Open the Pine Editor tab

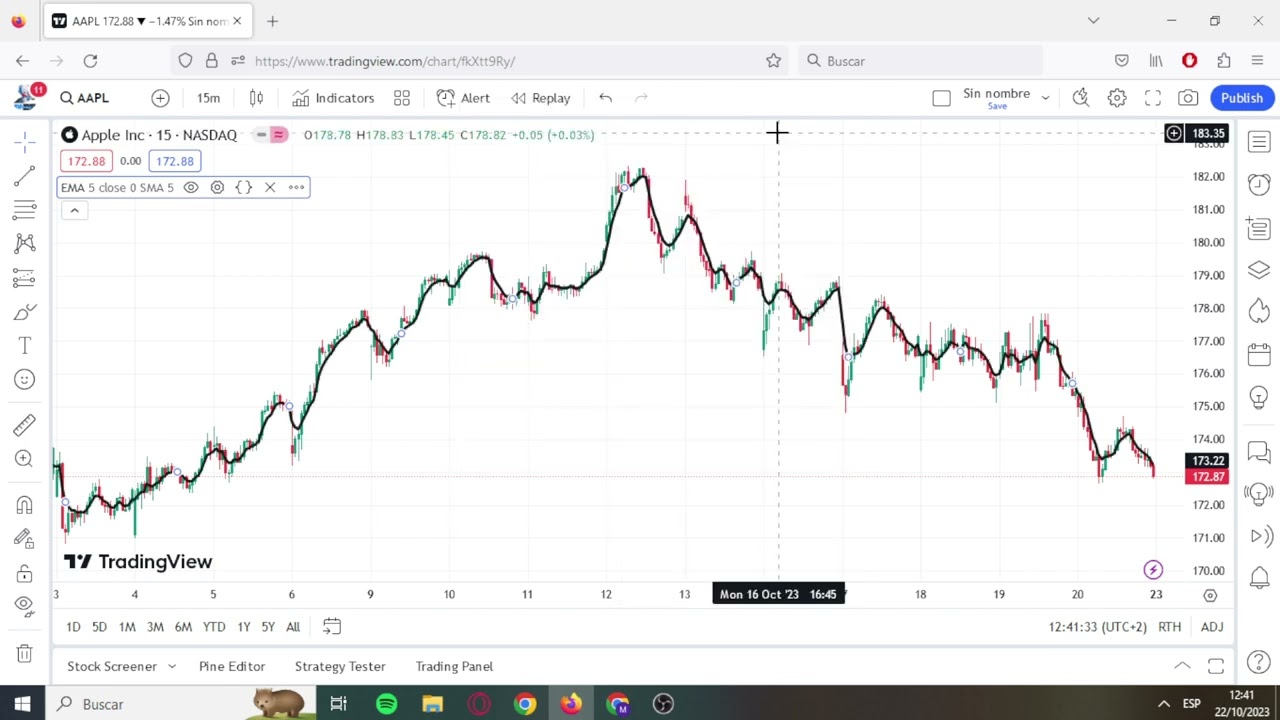pyautogui.click(x=232, y=666)
